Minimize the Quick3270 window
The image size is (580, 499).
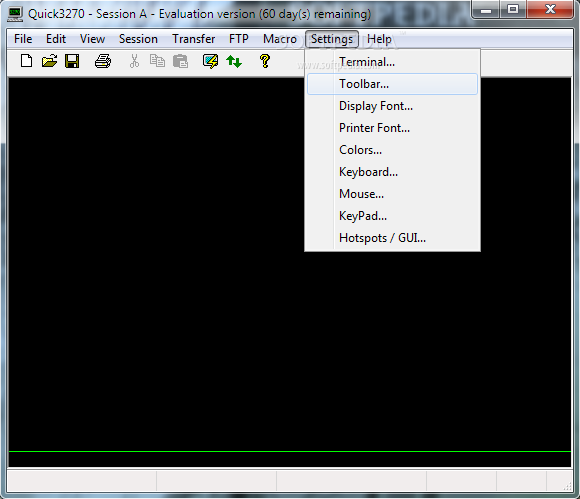click(x=486, y=9)
